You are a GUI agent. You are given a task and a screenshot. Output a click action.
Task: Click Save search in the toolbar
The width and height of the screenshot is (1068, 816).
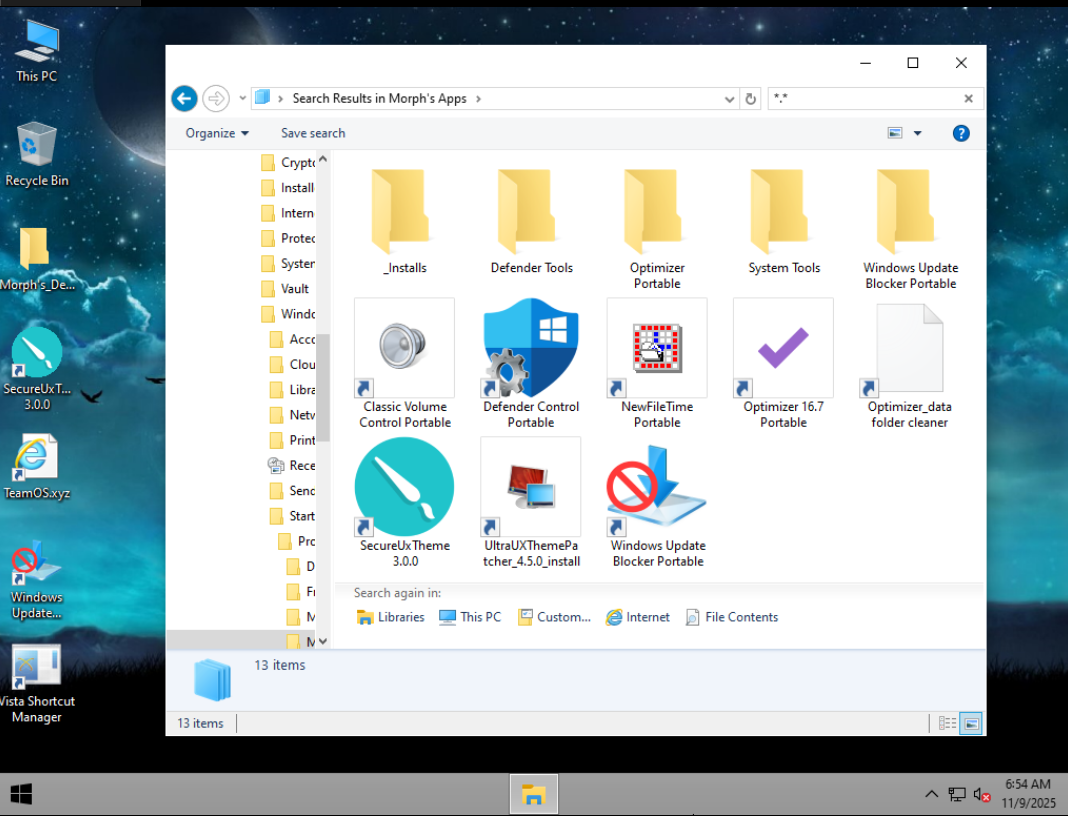(x=313, y=133)
